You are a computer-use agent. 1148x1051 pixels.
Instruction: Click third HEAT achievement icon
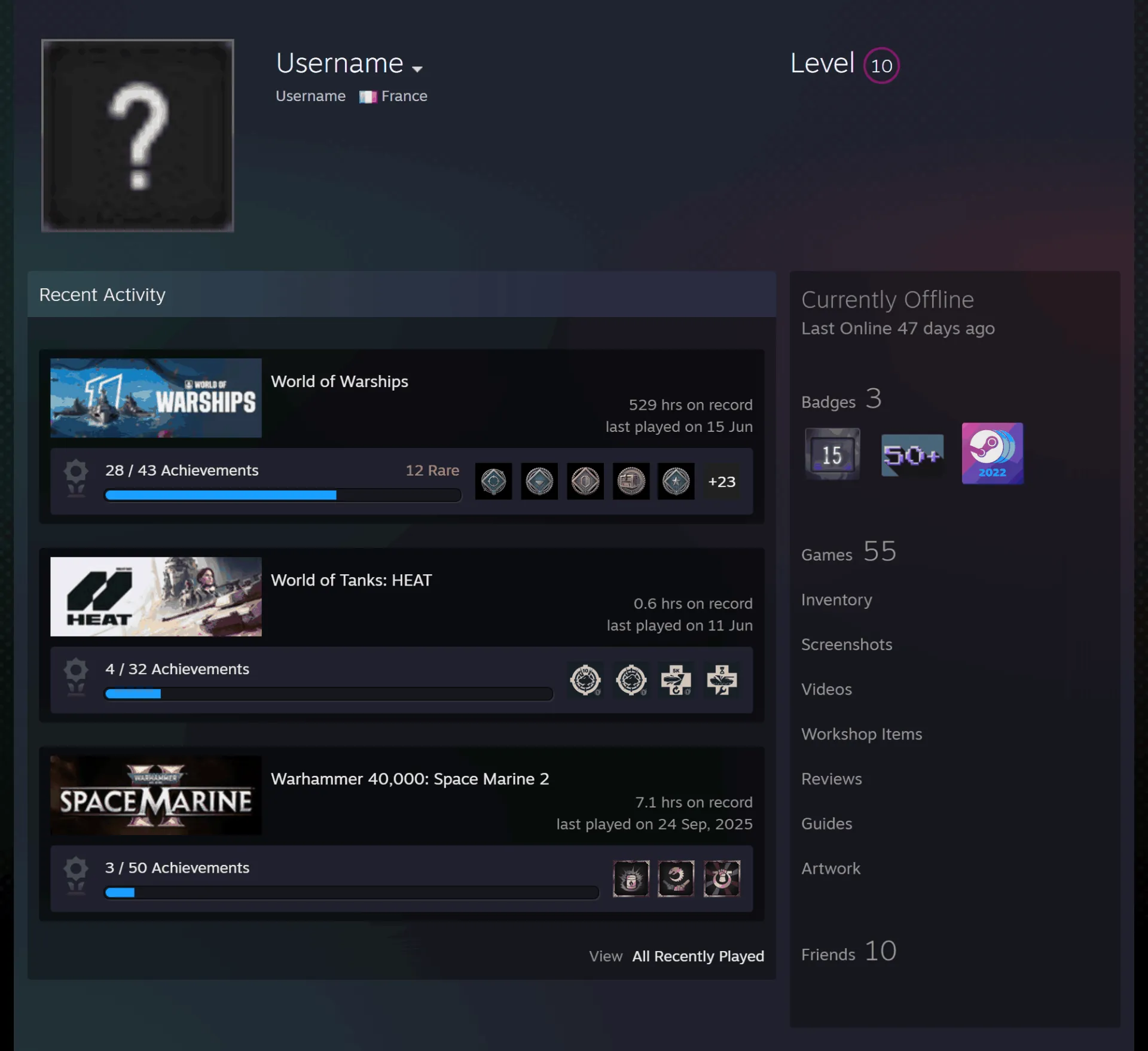tap(676, 680)
